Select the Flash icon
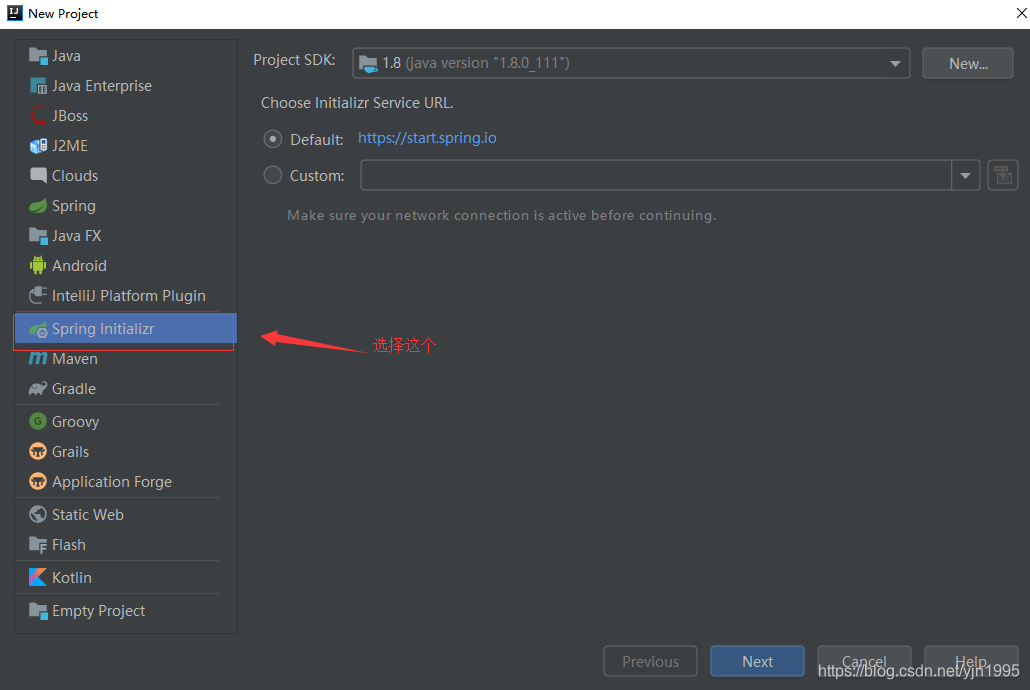The image size is (1030, 690). pyautogui.click(x=38, y=545)
